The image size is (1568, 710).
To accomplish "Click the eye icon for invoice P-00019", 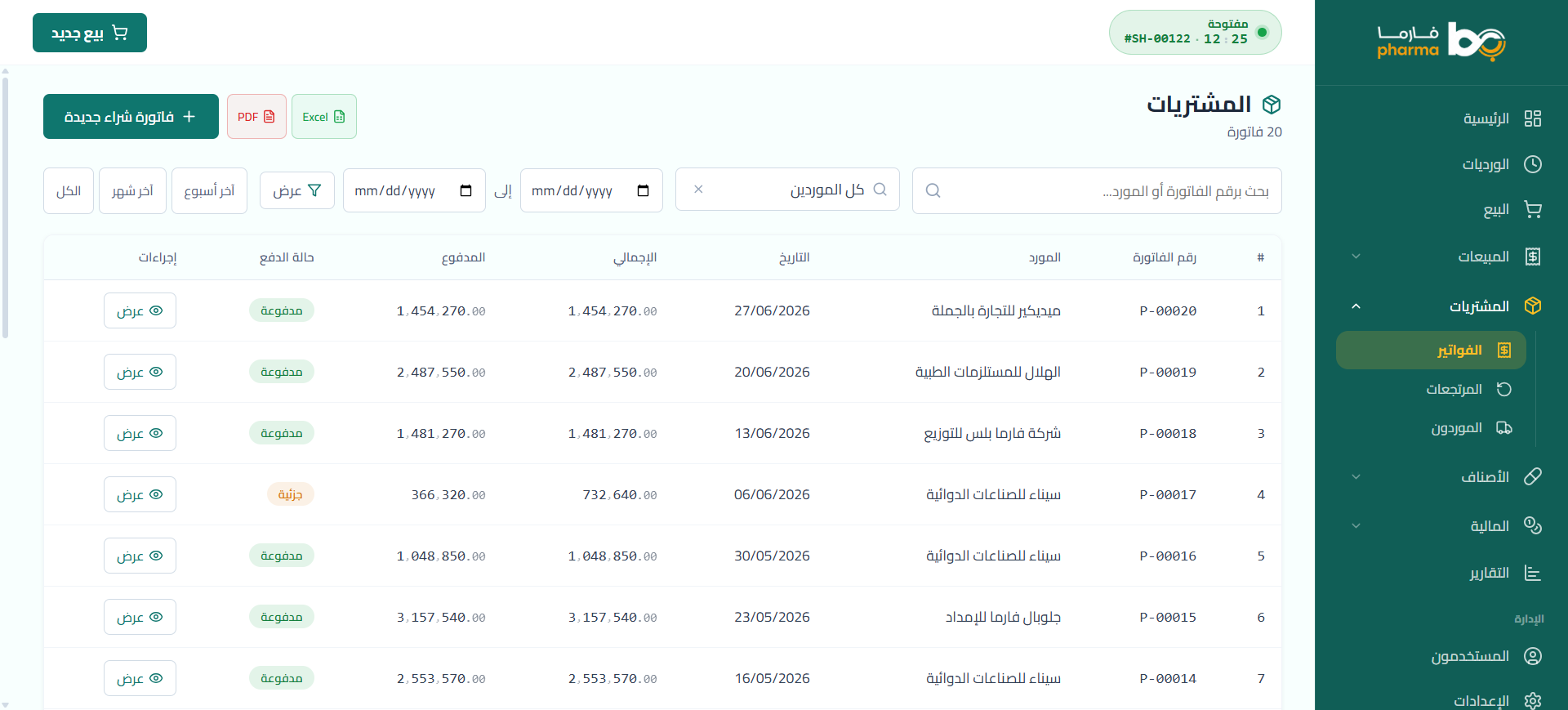I will [156, 372].
